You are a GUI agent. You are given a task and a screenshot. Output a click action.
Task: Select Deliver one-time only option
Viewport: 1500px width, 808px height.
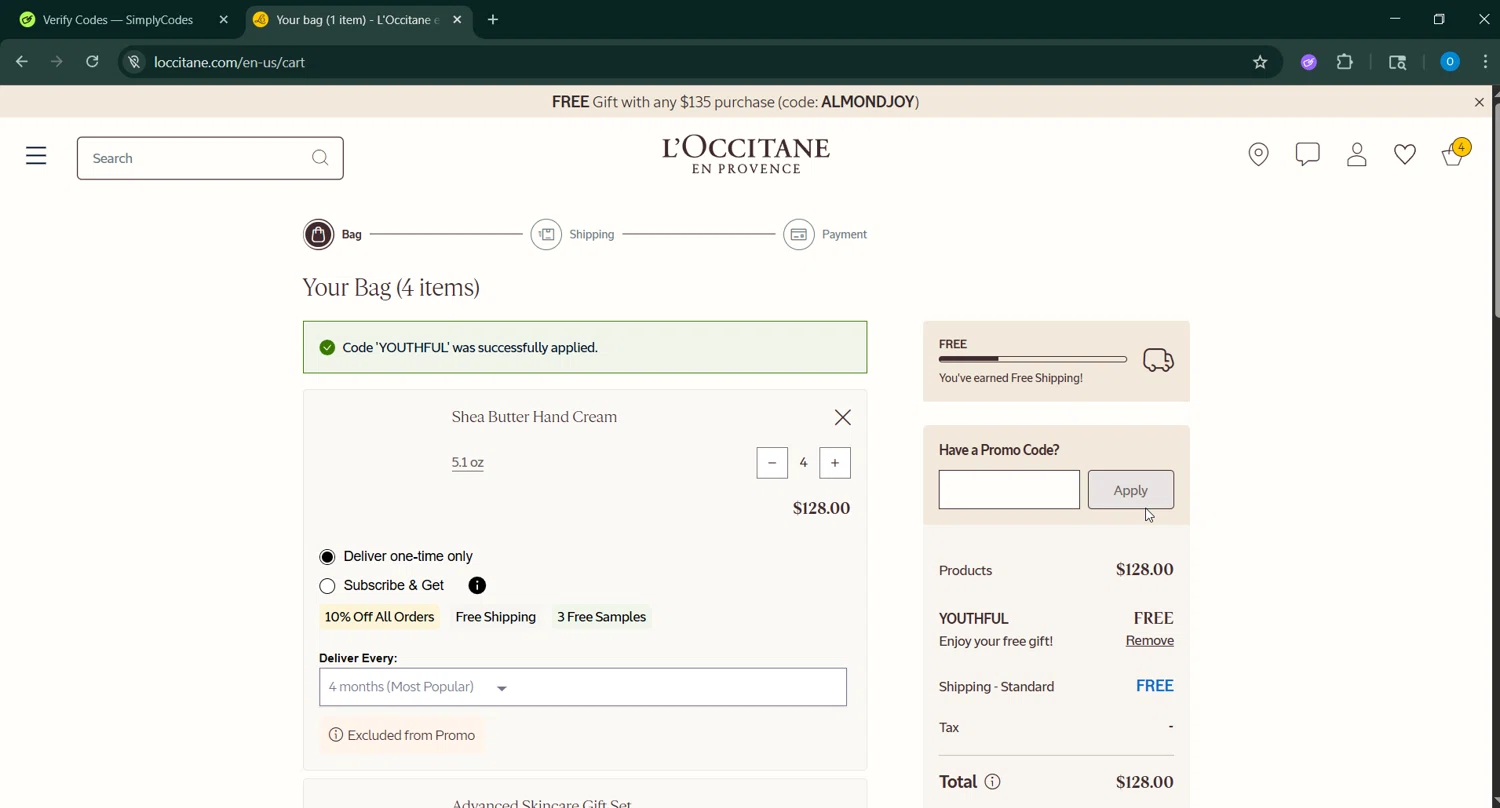327,557
